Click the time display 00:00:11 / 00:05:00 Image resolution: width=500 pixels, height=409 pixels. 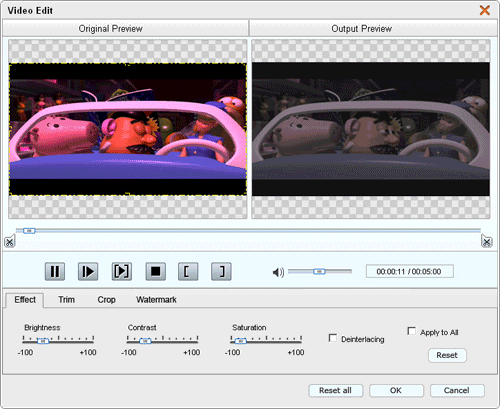(x=410, y=271)
